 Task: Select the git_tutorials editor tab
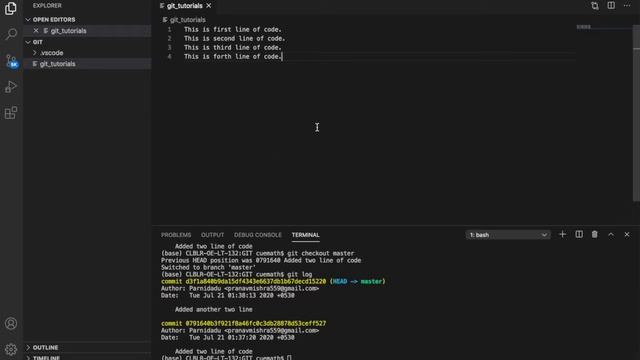184,6
